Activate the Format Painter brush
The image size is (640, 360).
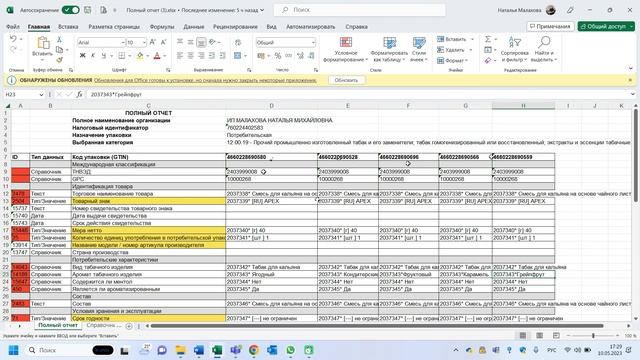[x=59, y=60]
